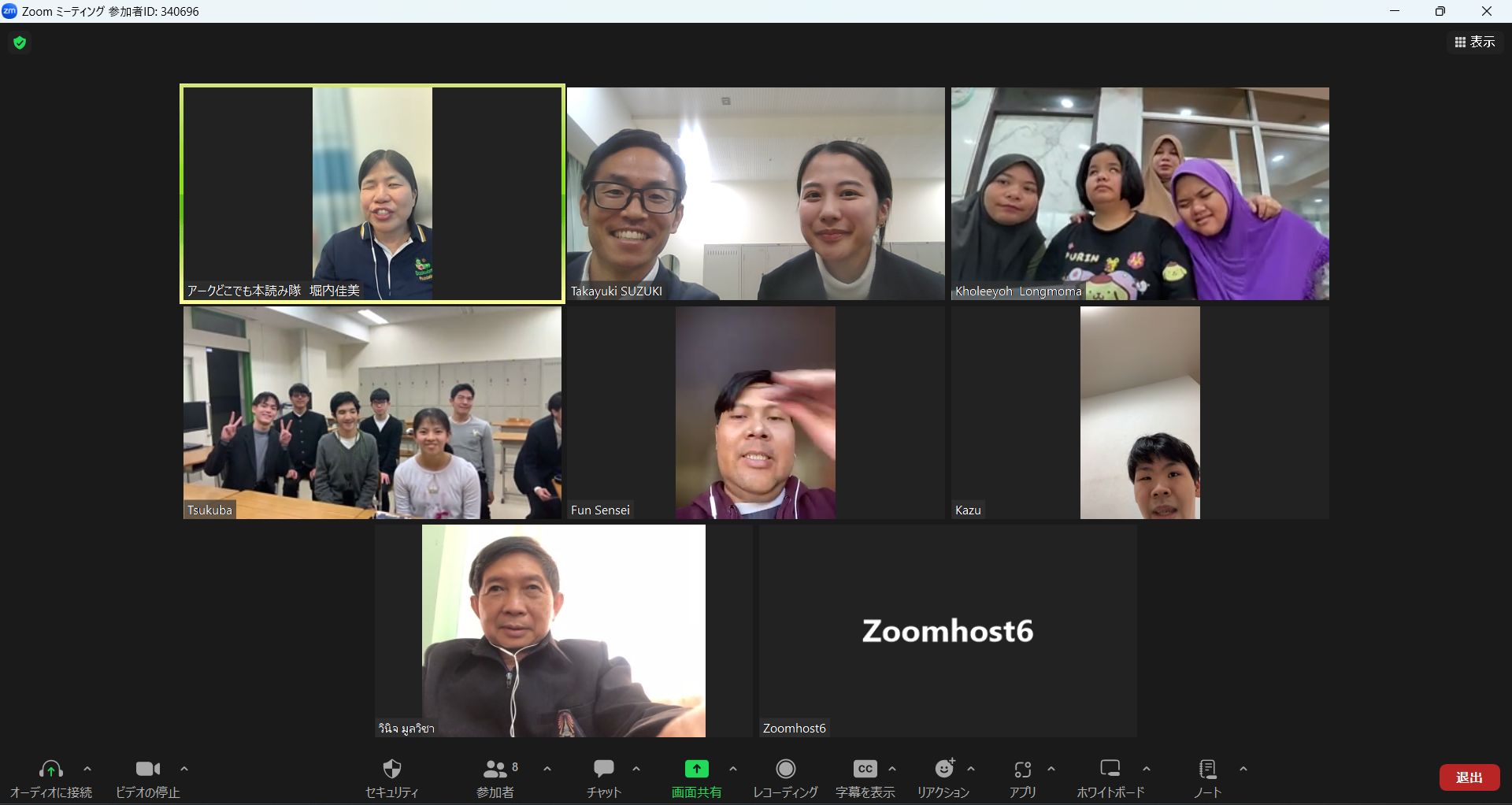Open the Chat panel
The image size is (1512, 805).
click(604, 770)
